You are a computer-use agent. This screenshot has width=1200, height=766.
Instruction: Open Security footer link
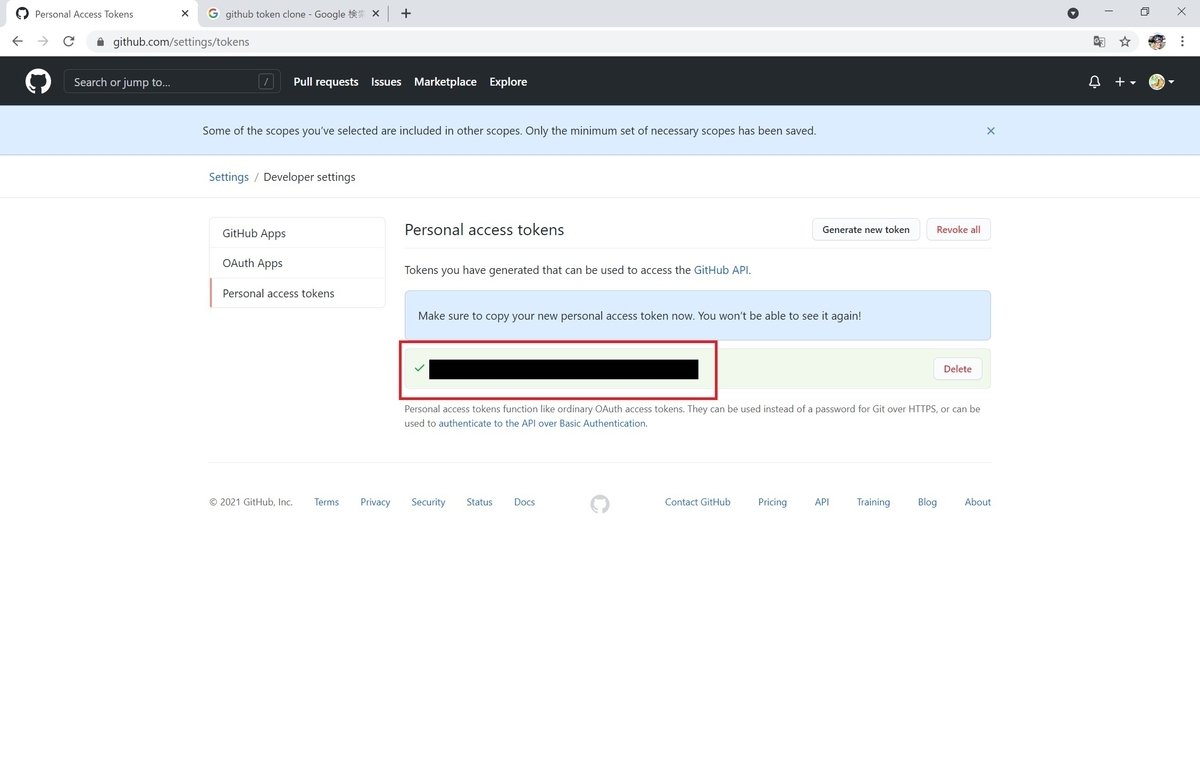[428, 502]
